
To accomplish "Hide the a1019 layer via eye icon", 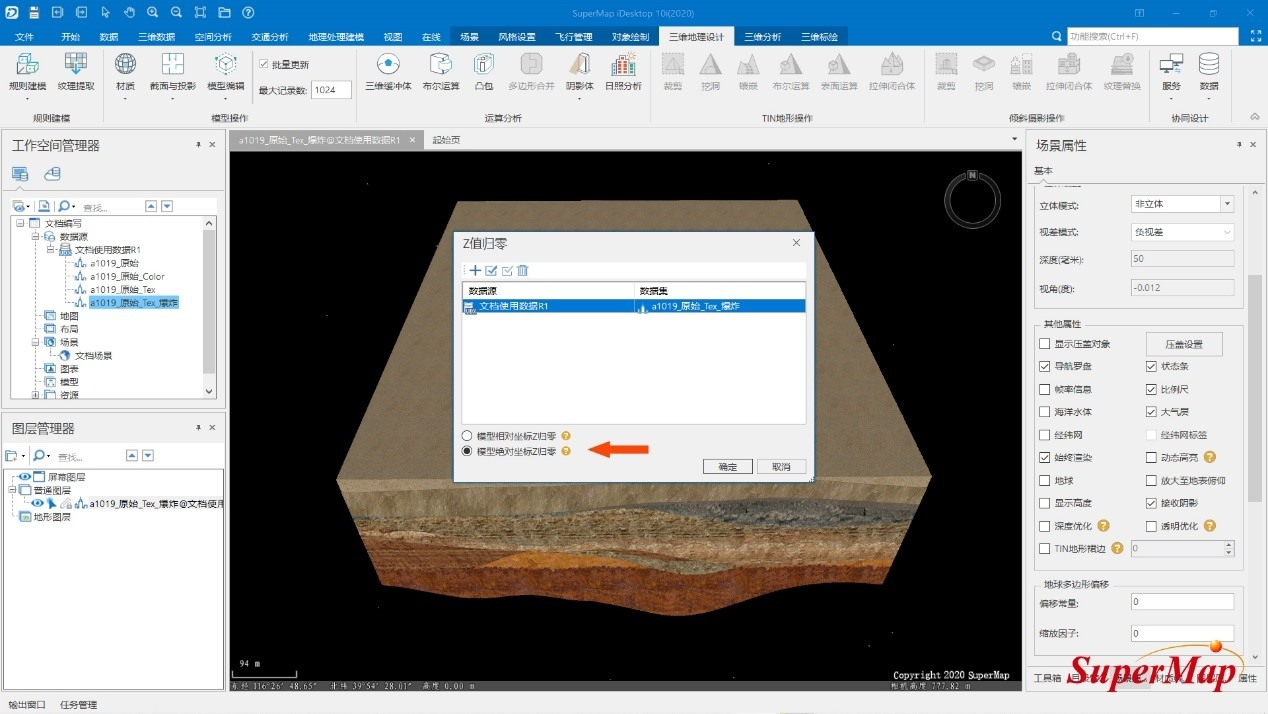I will 38,504.
